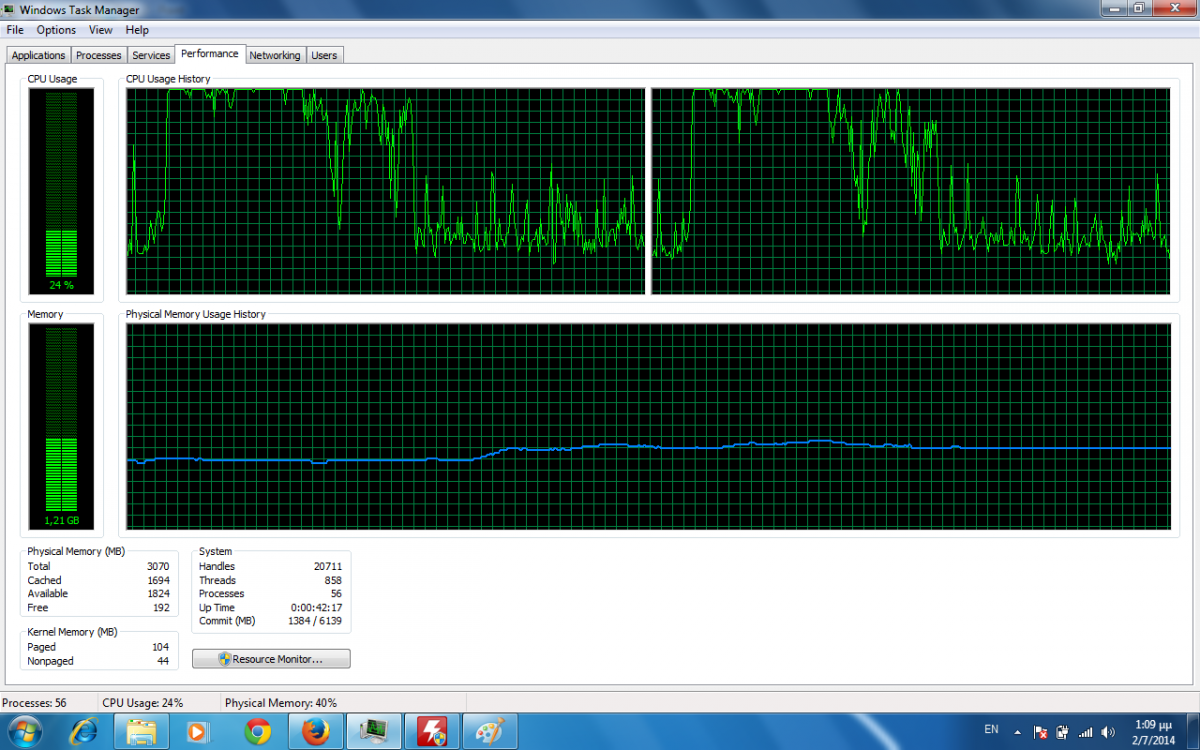
Task: Click the Task Manager taskbar icon
Action: click(374, 731)
